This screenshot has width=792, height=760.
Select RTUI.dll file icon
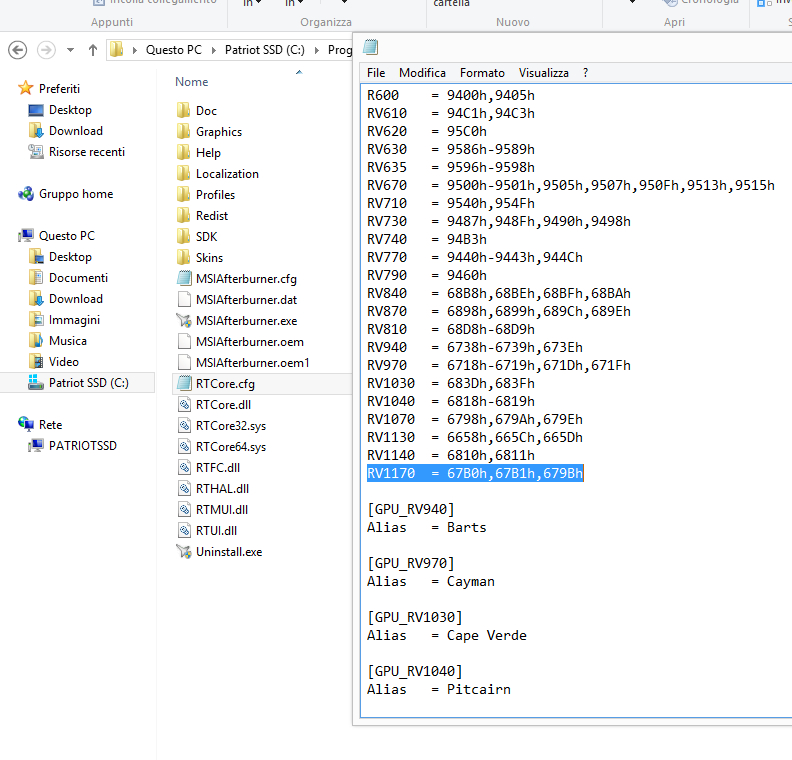coord(184,531)
